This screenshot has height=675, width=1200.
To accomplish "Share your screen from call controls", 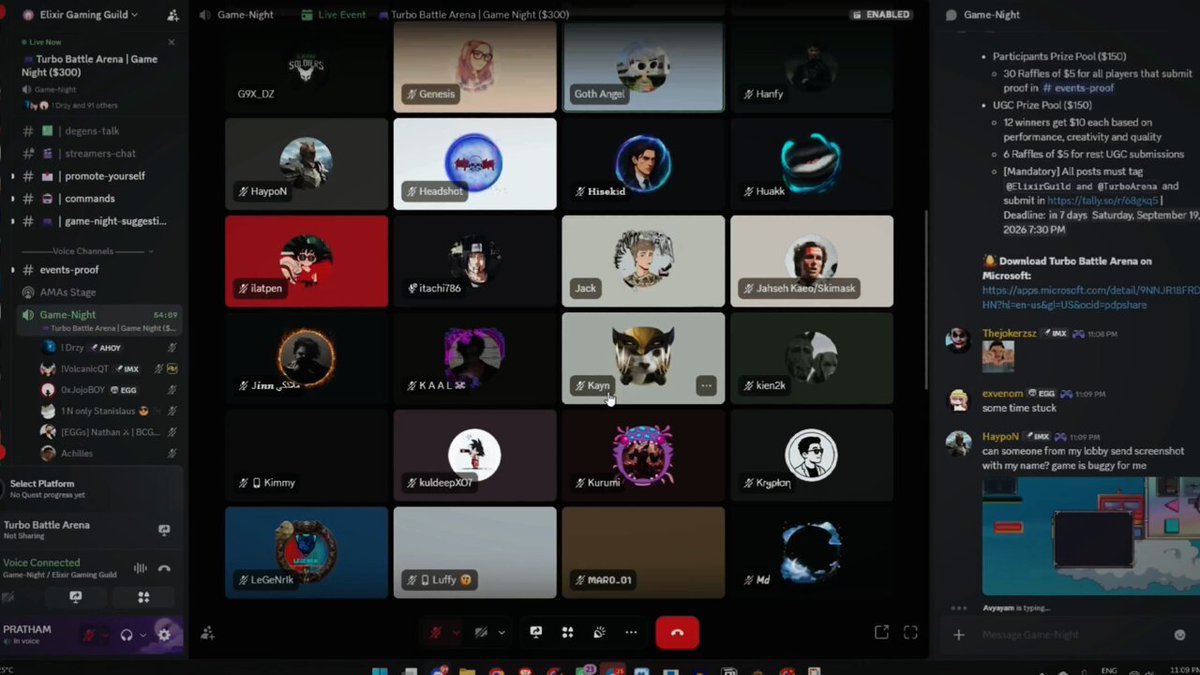I will pyautogui.click(x=536, y=632).
